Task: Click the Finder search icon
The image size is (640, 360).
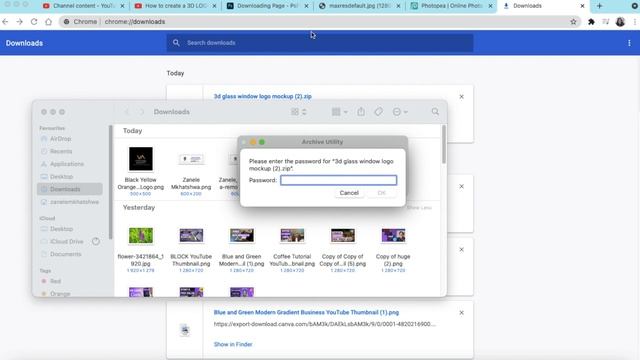Action: pos(435,111)
